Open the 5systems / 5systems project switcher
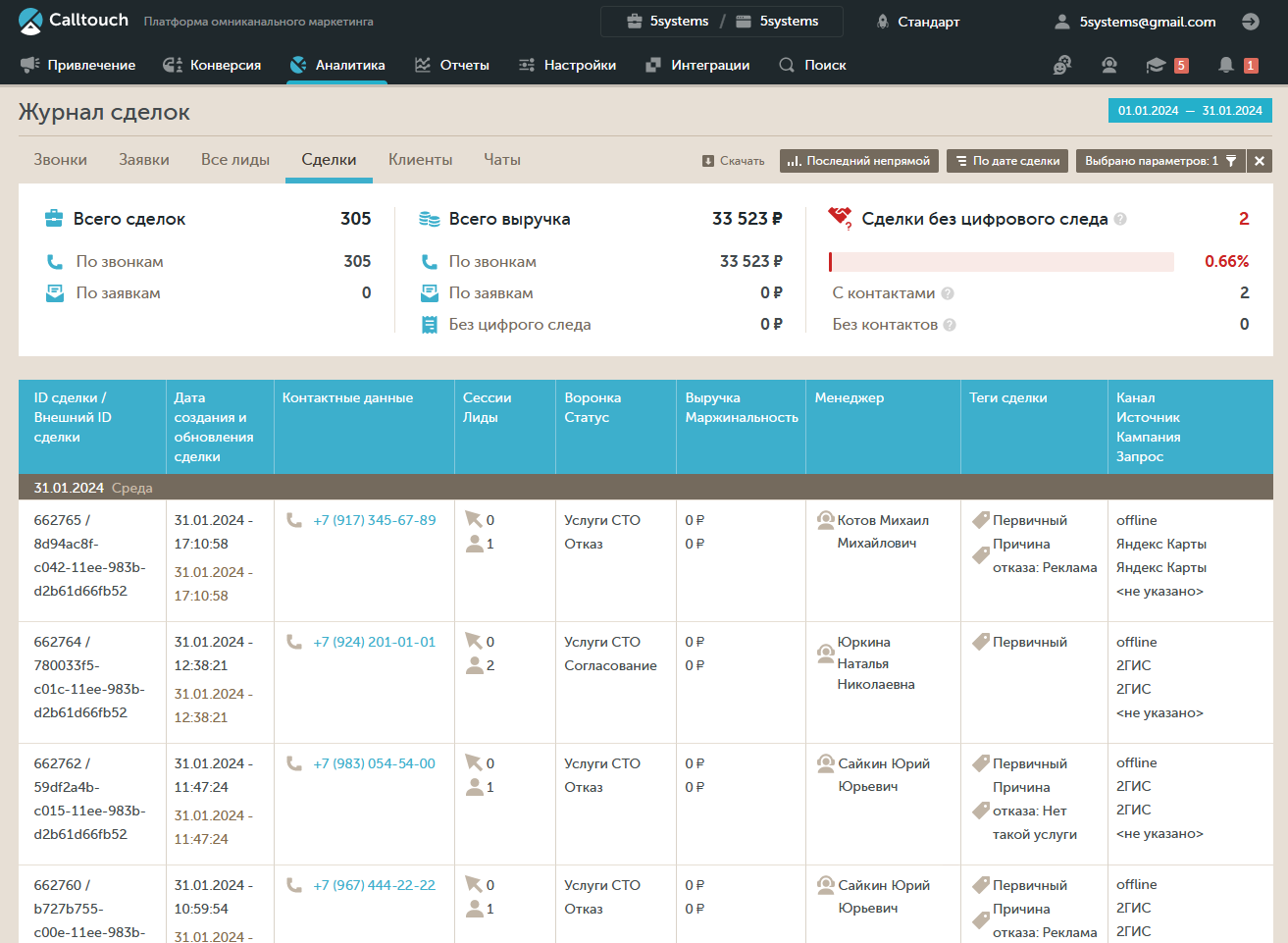The width and height of the screenshot is (1288, 943). click(722, 22)
